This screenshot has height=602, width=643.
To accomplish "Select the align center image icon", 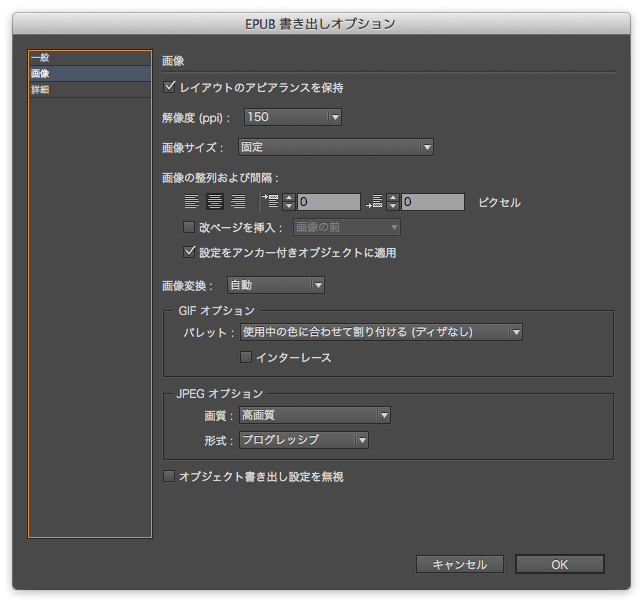I will (x=215, y=202).
